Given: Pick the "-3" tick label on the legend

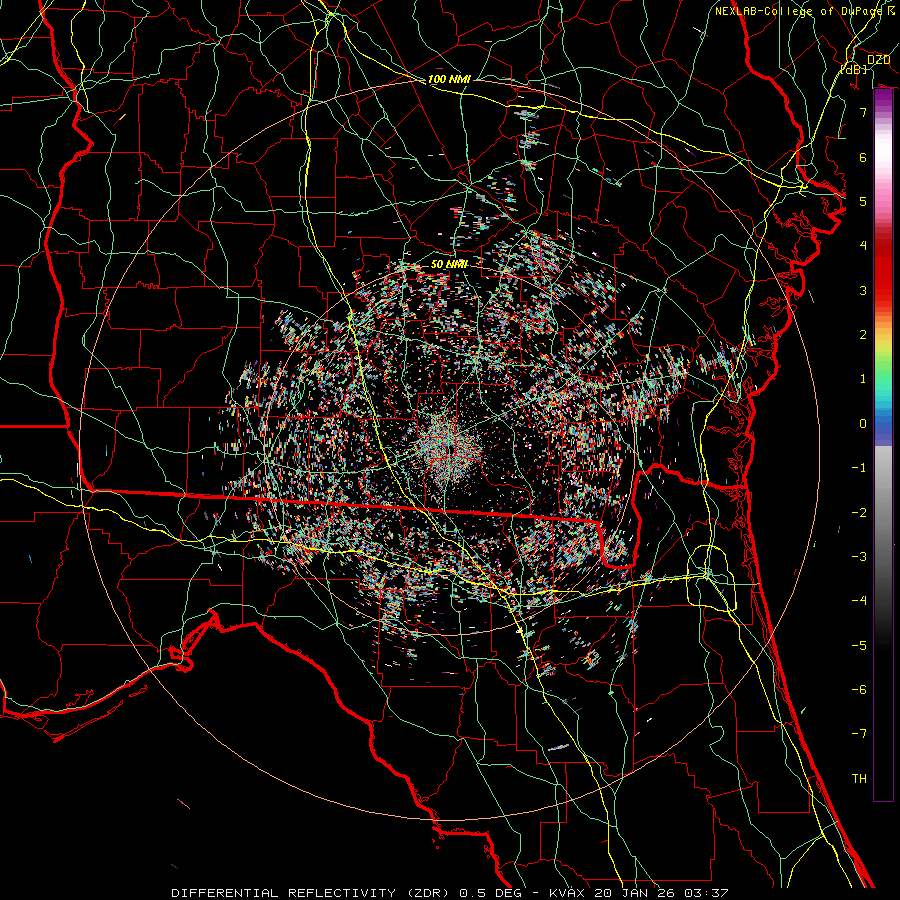Looking at the screenshot, I should click(859, 557).
